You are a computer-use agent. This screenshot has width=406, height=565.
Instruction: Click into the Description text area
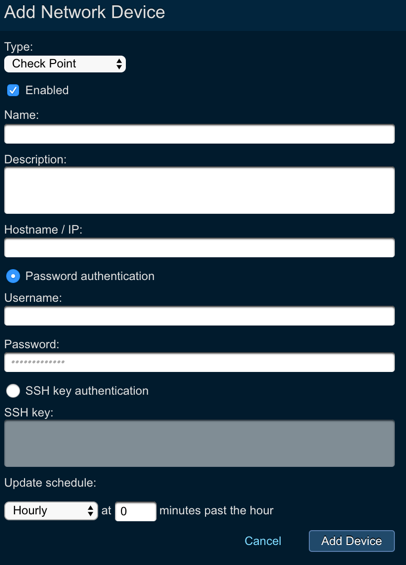[x=199, y=190]
